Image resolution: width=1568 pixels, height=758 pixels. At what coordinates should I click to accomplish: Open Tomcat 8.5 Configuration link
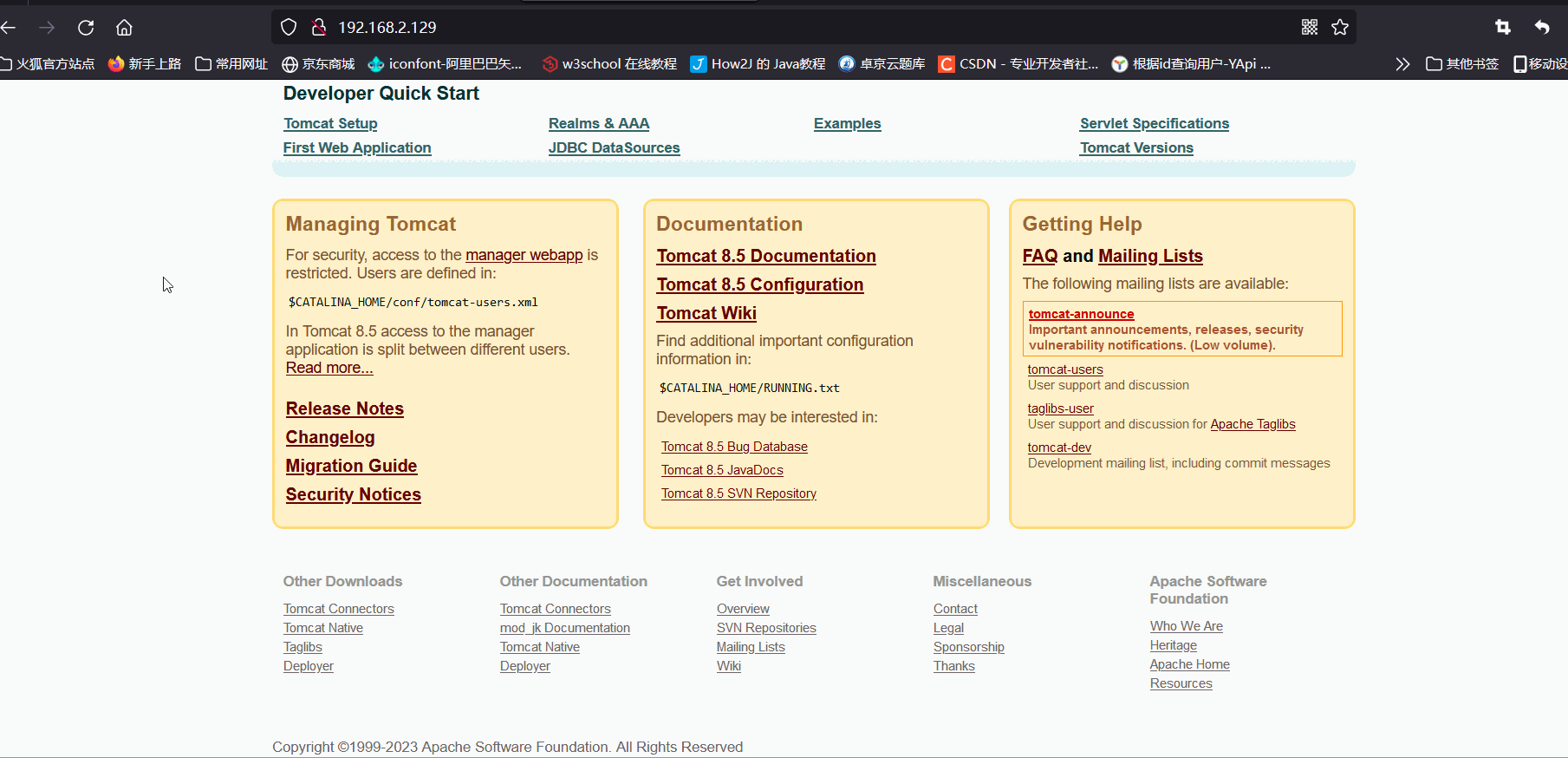[x=760, y=284]
